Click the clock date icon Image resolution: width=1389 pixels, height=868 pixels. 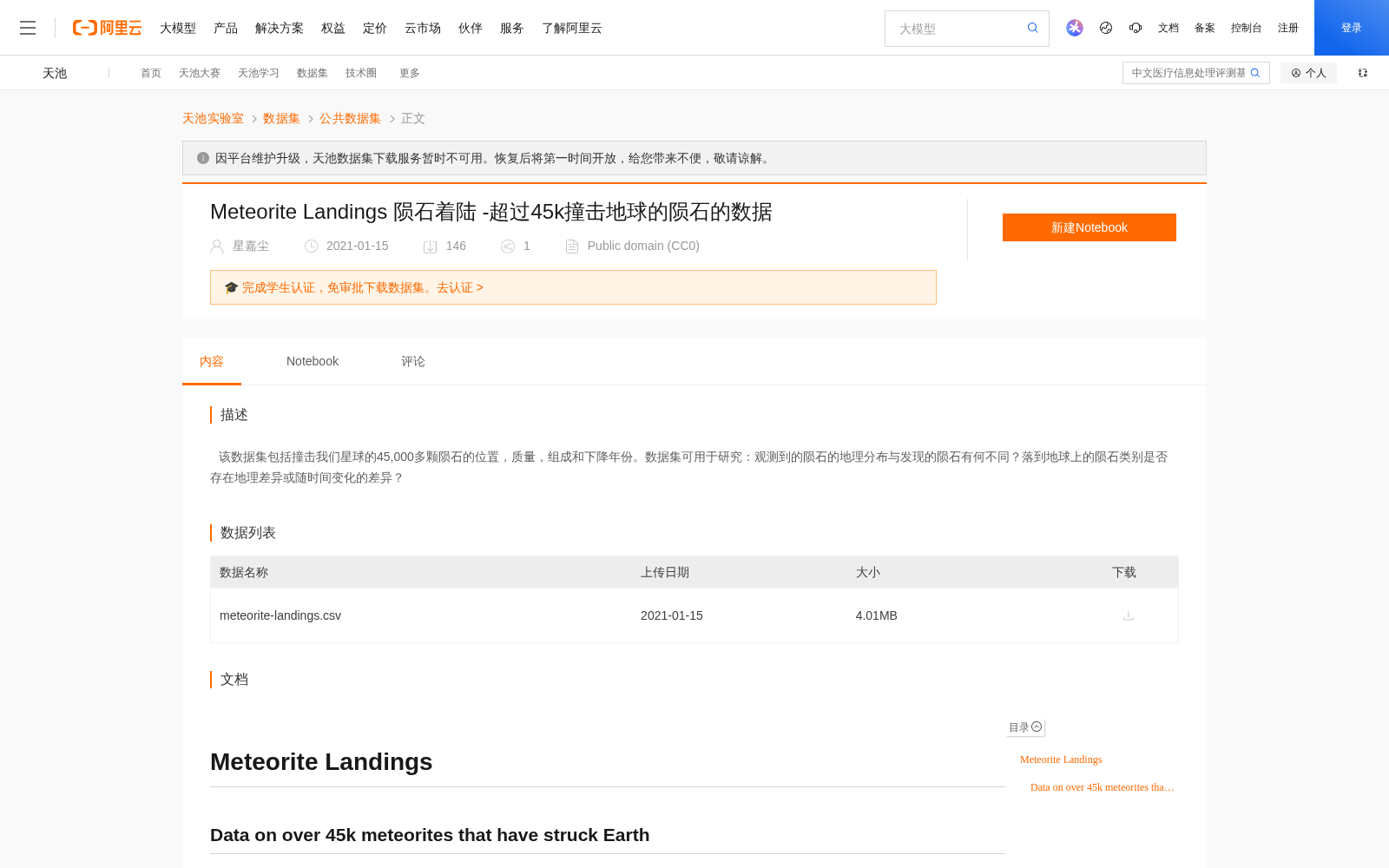click(x=311, y=247)
